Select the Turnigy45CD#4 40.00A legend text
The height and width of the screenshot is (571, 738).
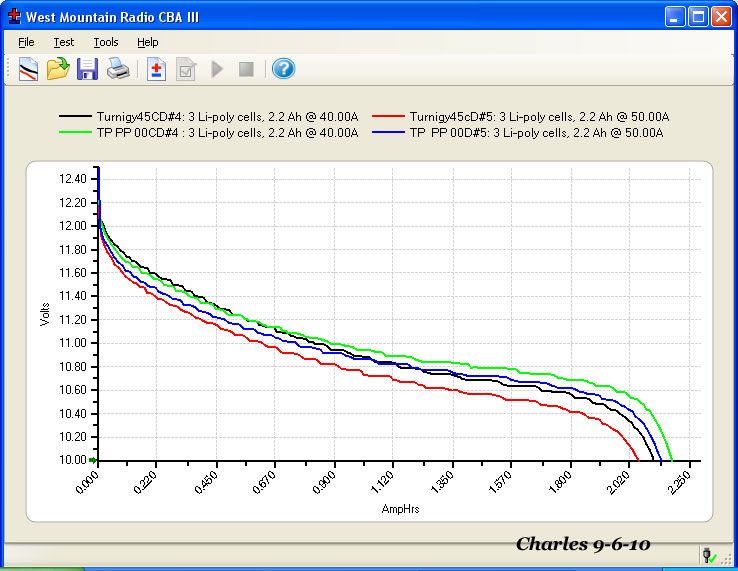tap(227, 117)
